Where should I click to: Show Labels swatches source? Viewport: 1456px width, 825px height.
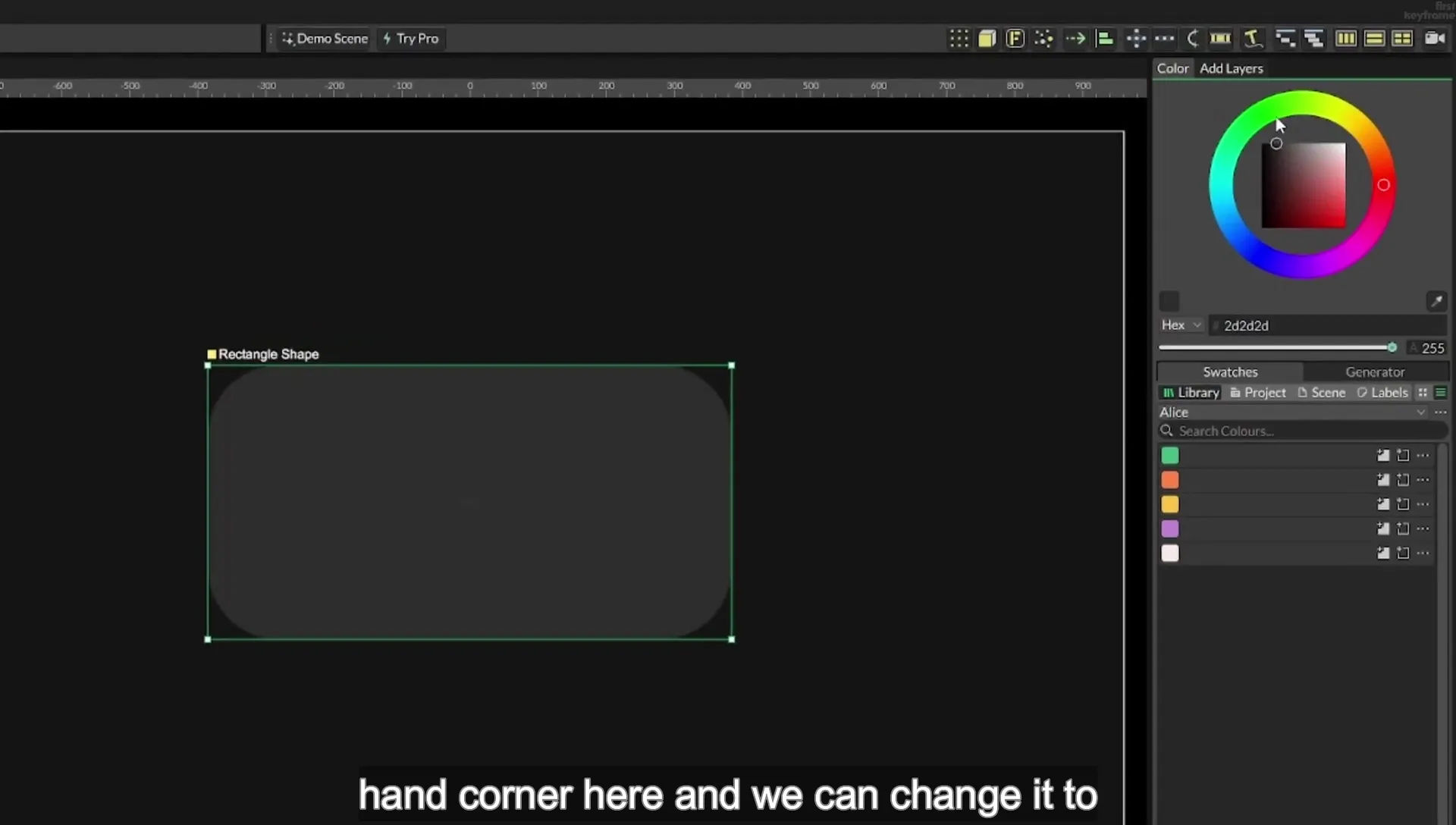click(1382, 392)
